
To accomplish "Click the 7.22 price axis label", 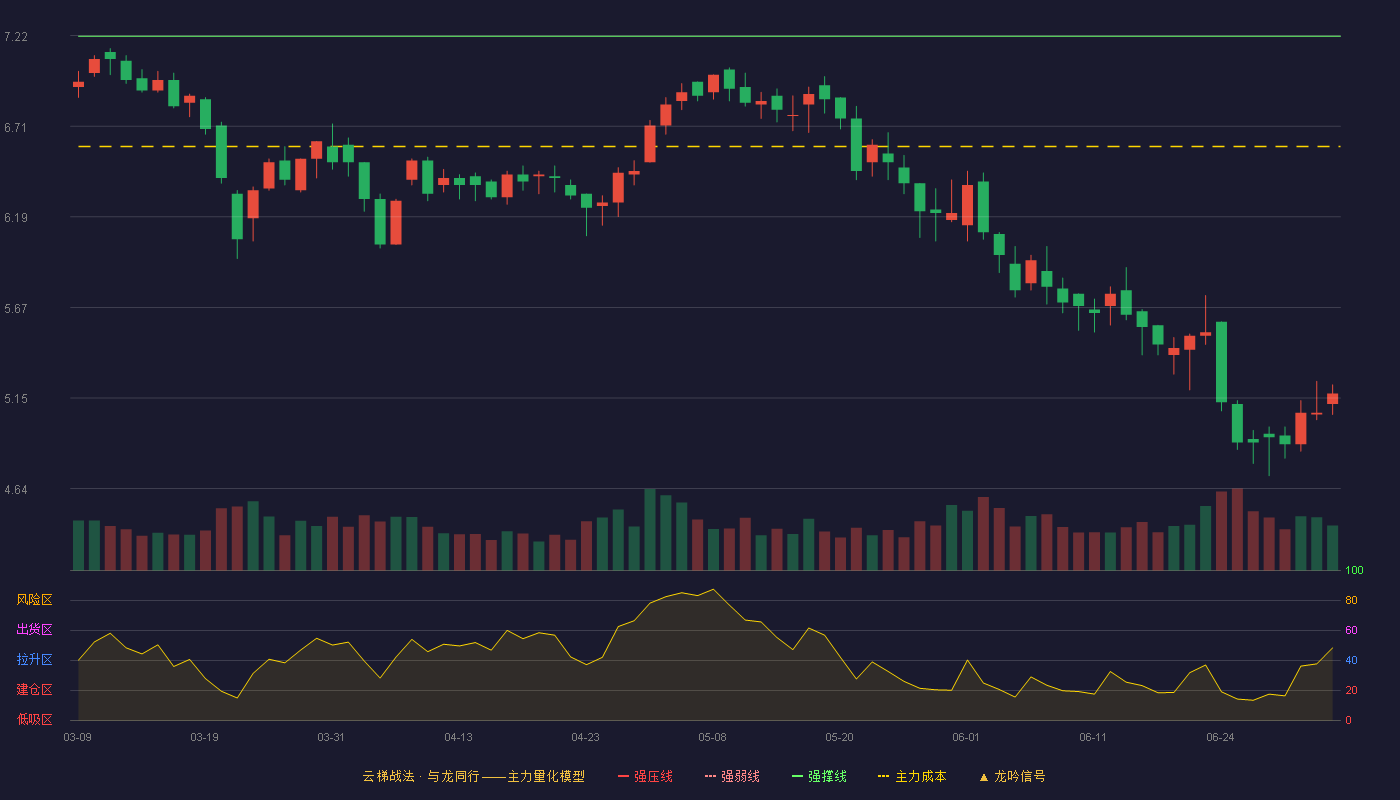I will click(x=16, y=37).
